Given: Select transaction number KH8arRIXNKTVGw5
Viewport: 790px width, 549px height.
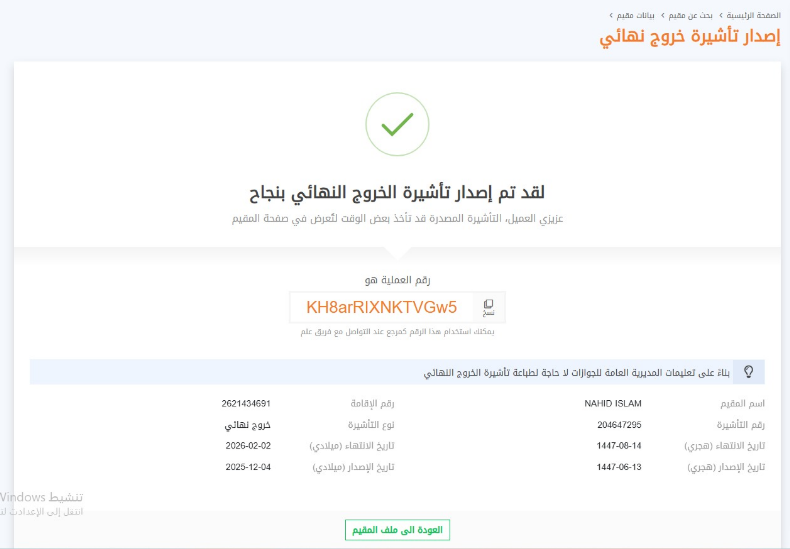Looking at the screenshot, I should (381, 307).
